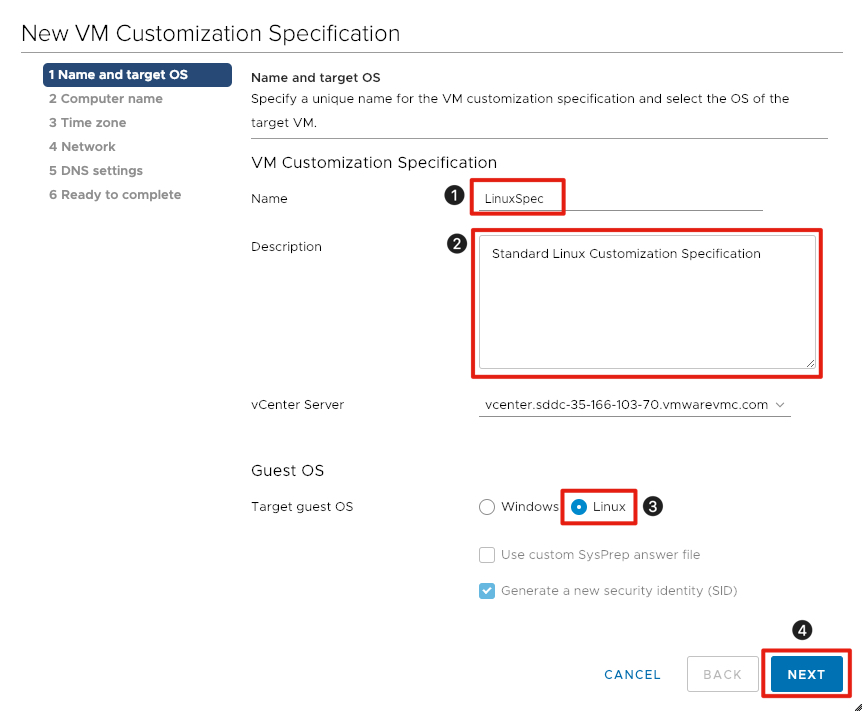Select the Linux guest OS radio button
This screenshot has width=863, height=713.
click(579, 507)
